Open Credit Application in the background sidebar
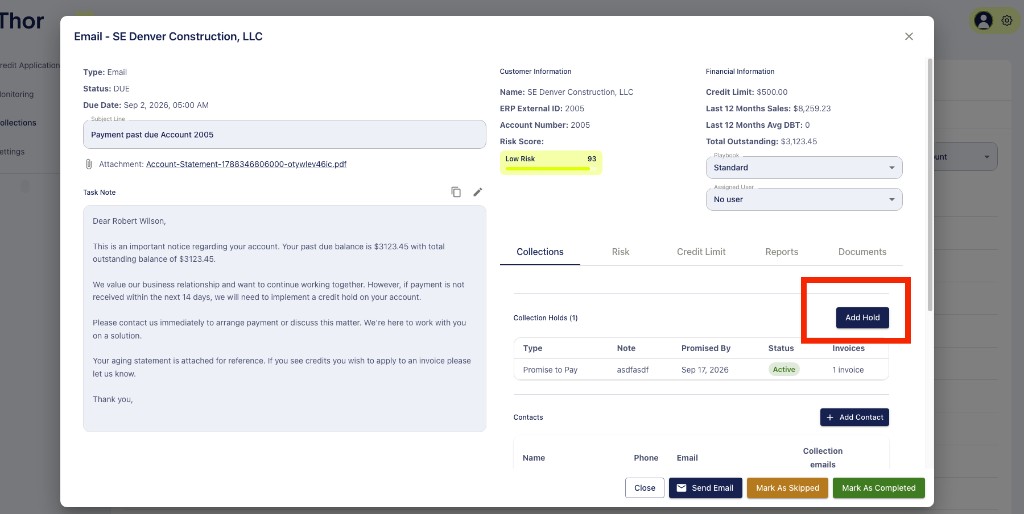Screen dimensions: 1024x514 pos(30,65)
